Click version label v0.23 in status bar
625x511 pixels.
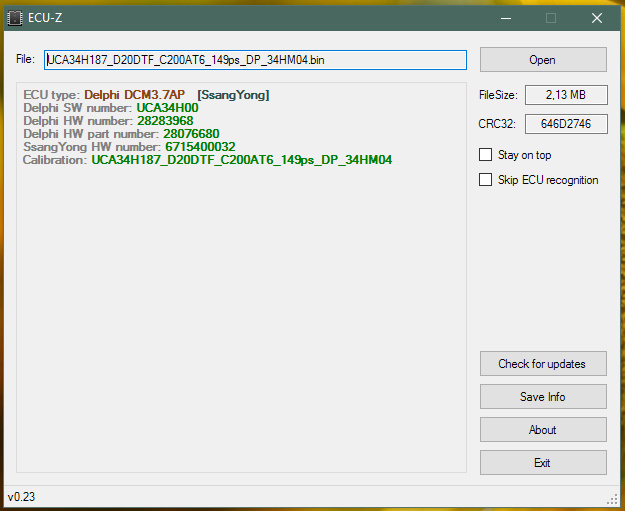pyautogui.click(x=21, y=497)
